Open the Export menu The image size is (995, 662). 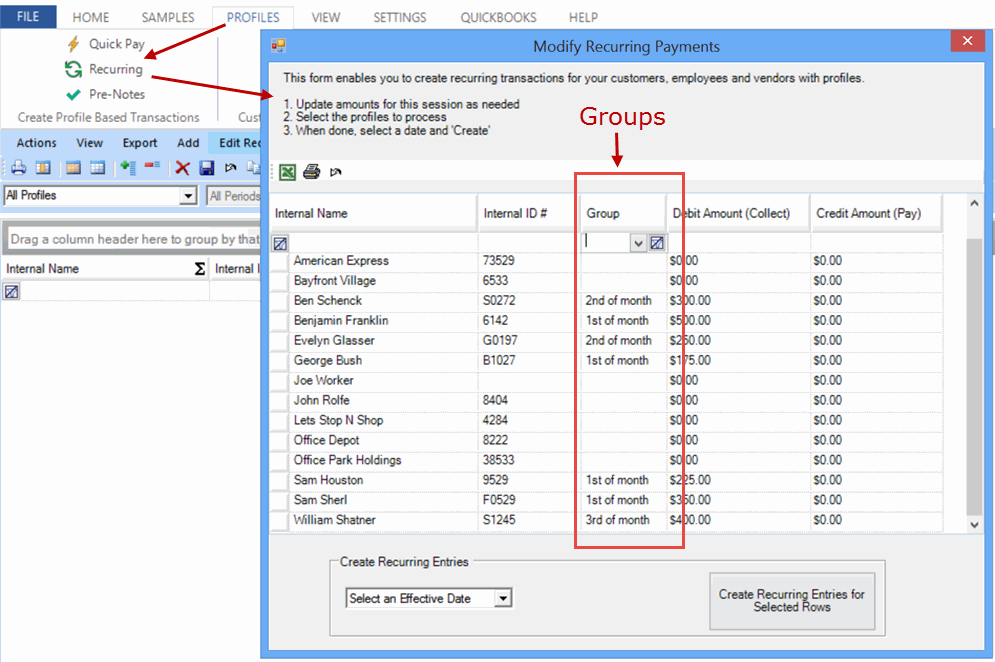coord(140,143)
